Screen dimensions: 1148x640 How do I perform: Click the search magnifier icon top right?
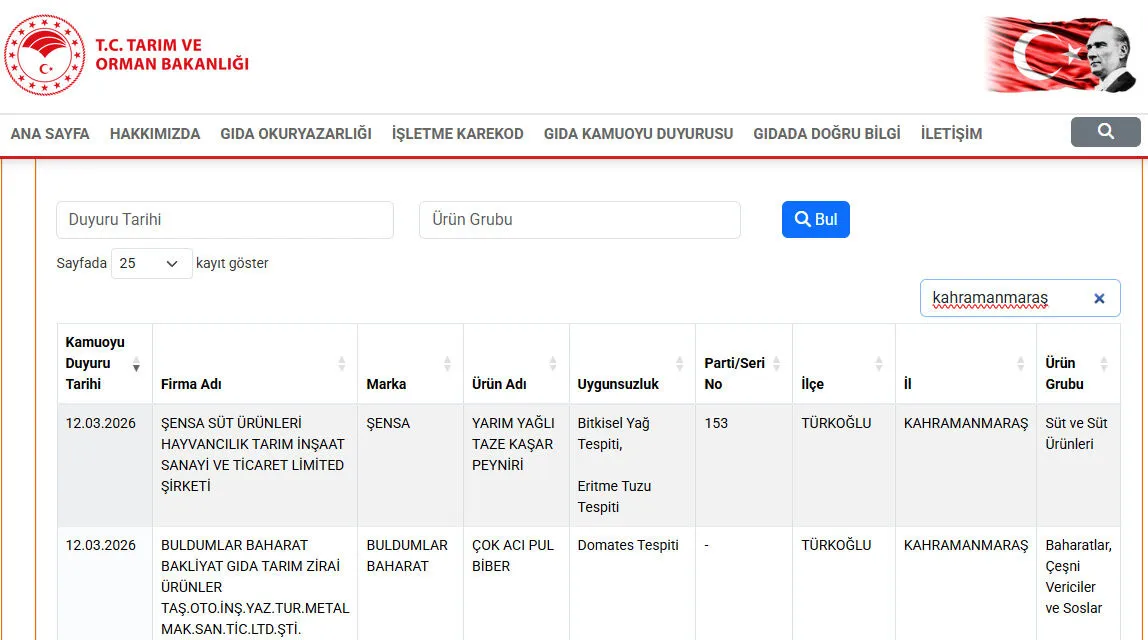point(1105,131)
